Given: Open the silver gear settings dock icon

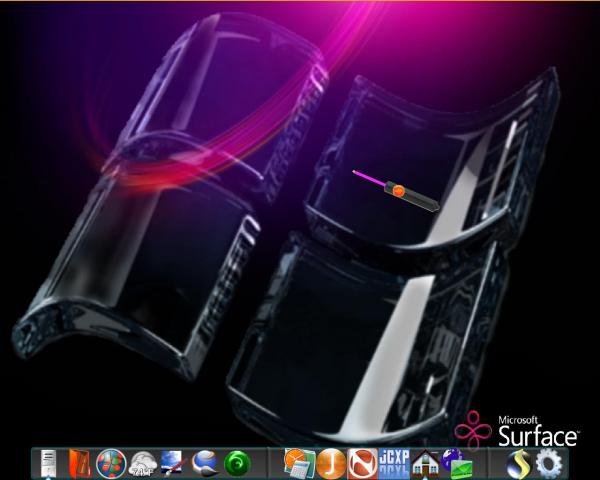Looking at the screenshot, I should click(x=549, y=464).
